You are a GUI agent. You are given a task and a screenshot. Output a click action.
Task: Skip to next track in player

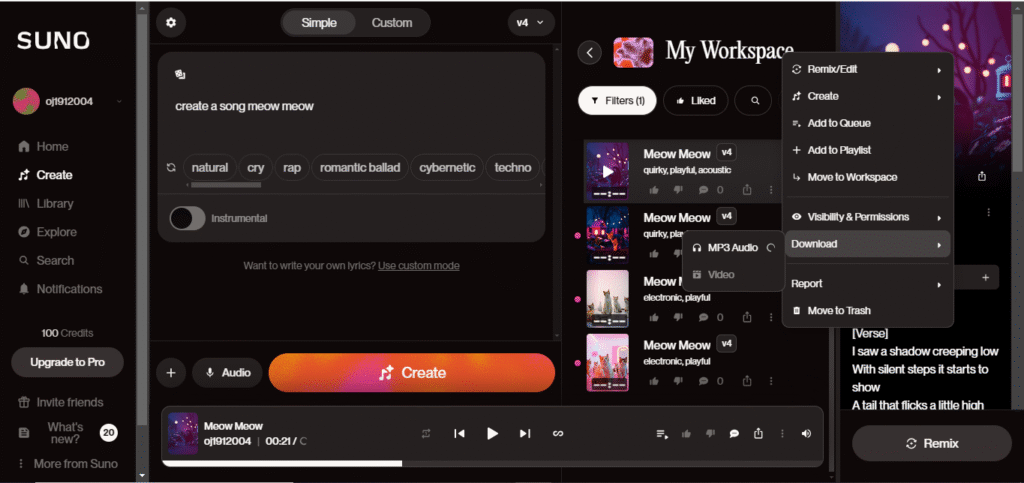[525, 433]
